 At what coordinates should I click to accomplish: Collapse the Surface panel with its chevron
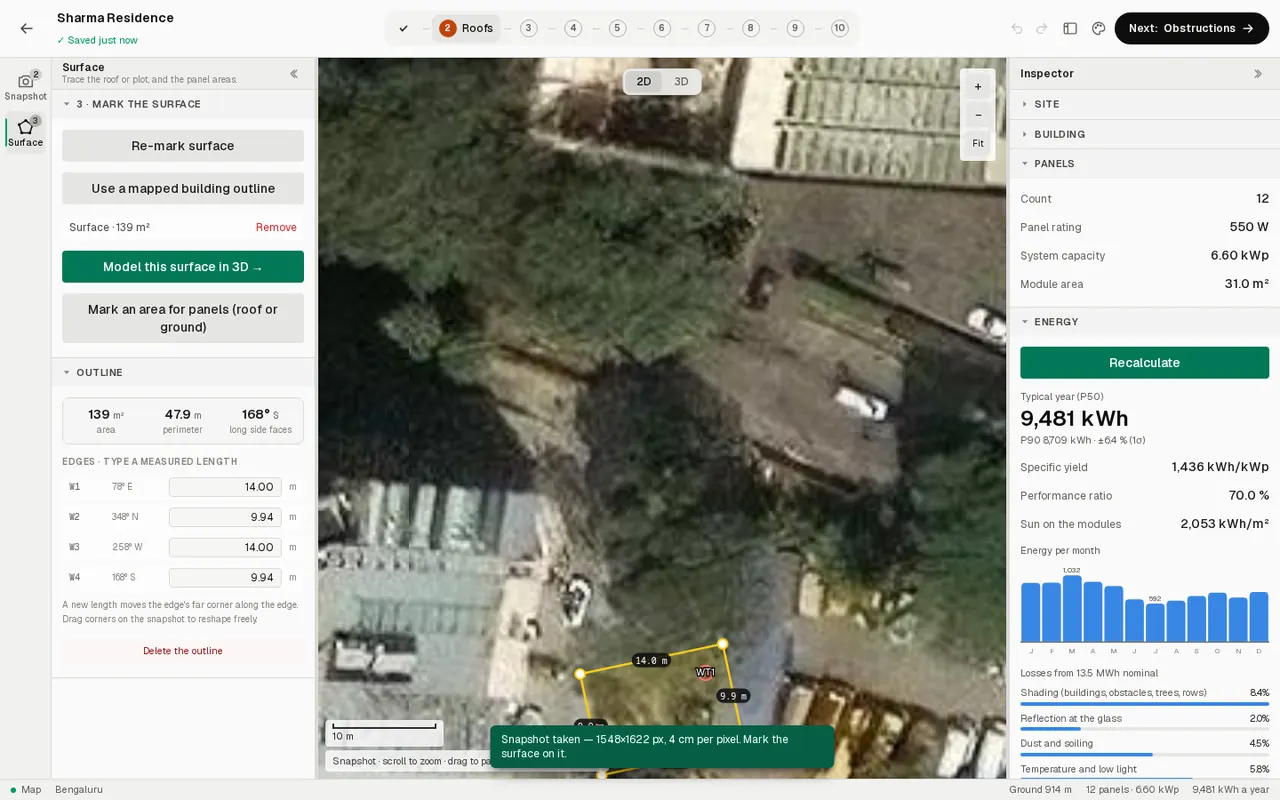click(294, 74)
